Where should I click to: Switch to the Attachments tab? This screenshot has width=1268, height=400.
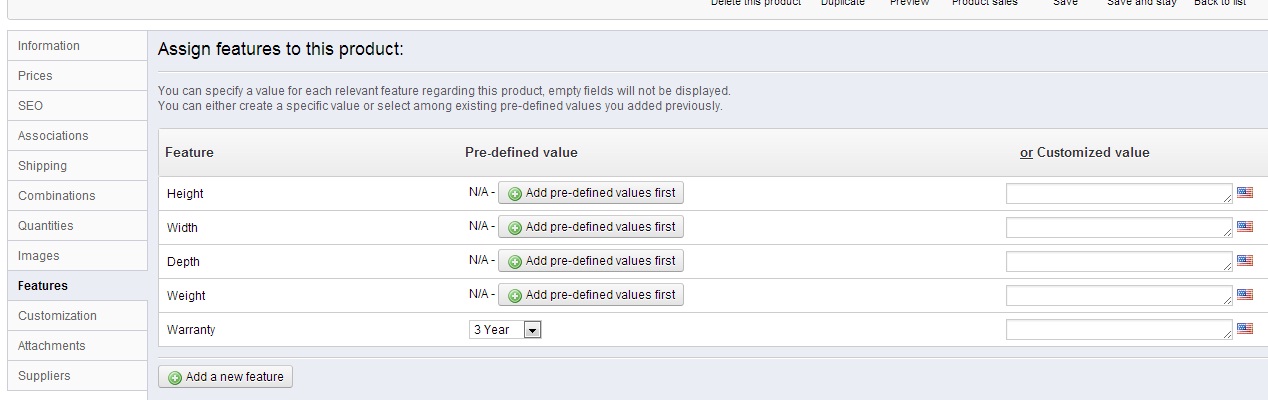click(52, 346)
